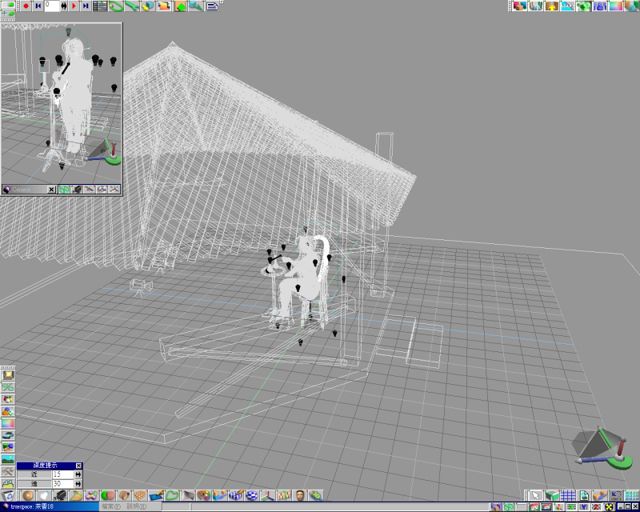Screen dimensions: 640x512
Task: Open the 檔案 menu in bottom bar
Action: point(106,507)
